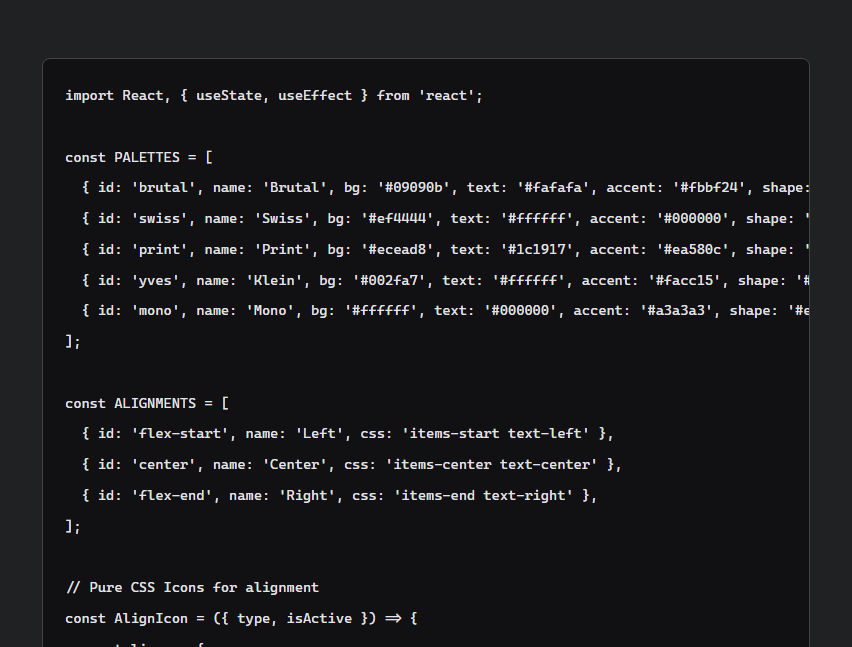Click the '#fafafa' text color value
This screenshot has width=852, height=647.
(x=553, y=188)
